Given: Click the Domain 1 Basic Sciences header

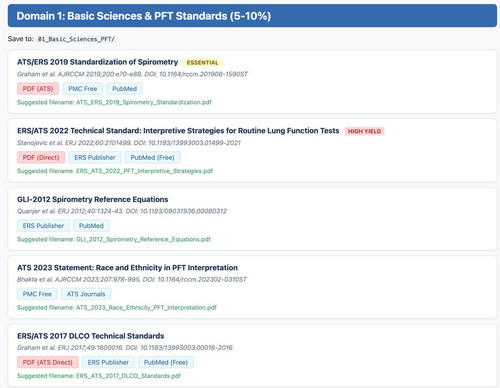Looking at the screenshot, I should tap(252, 16).
